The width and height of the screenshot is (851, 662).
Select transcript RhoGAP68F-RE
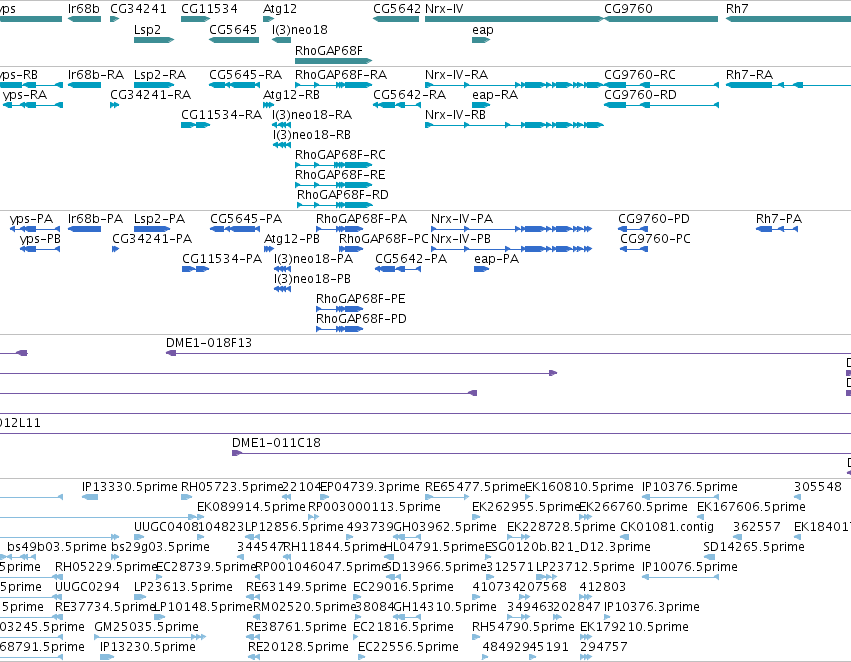coord(340,175)
